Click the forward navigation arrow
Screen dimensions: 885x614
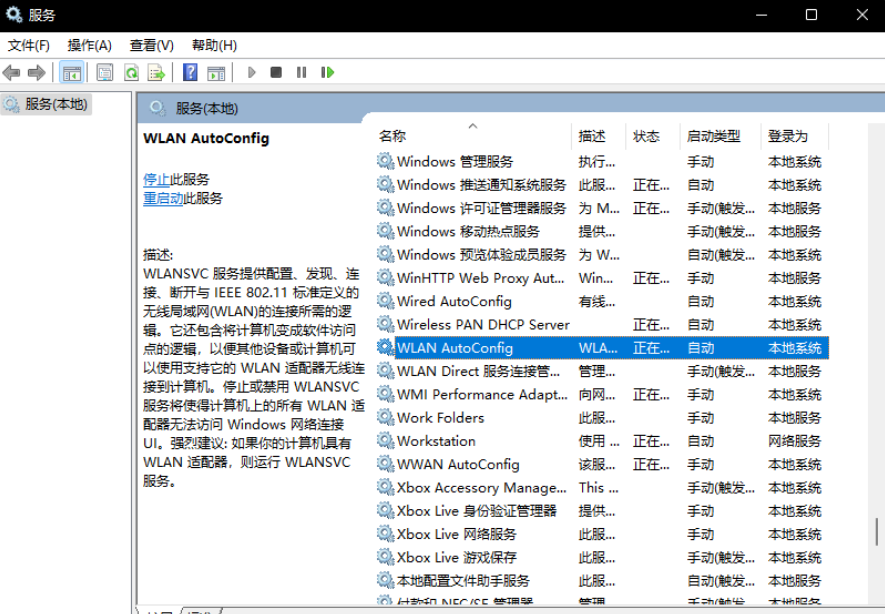pyautogui.click(x=35, y=72)
